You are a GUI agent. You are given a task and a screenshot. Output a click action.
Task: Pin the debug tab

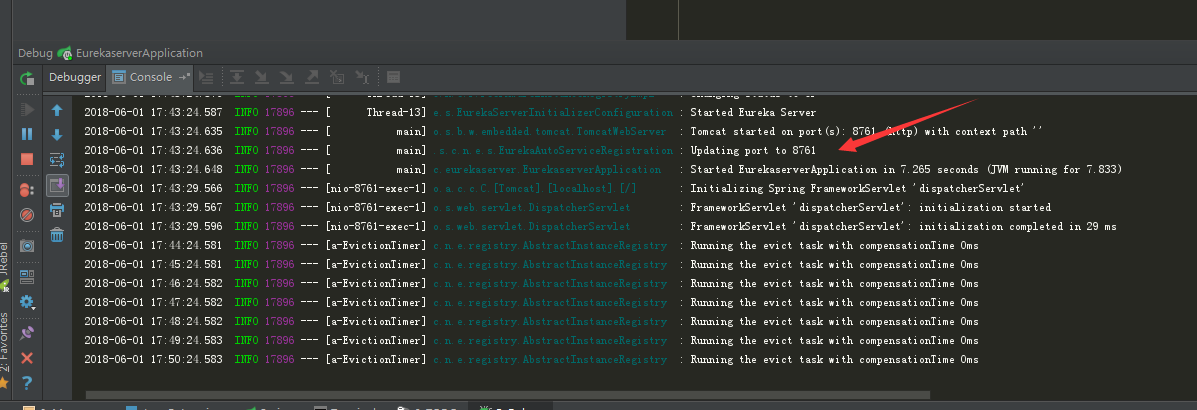pyautogui.click(x=27, y=333)
